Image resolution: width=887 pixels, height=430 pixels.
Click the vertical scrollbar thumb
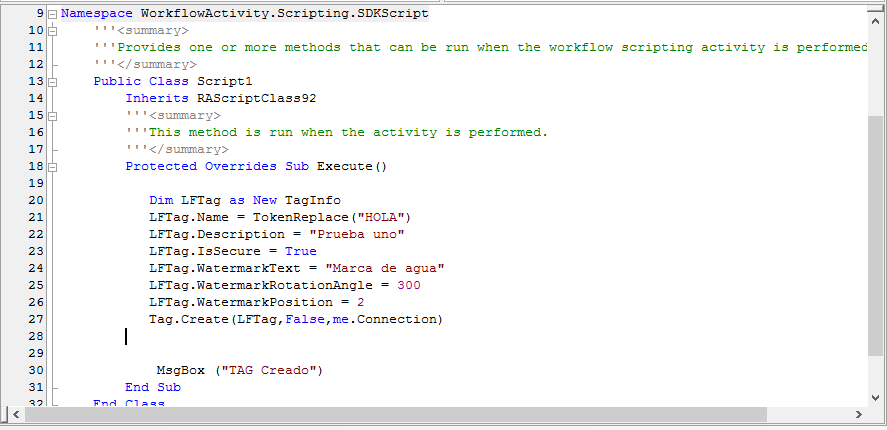pos(875,236)
